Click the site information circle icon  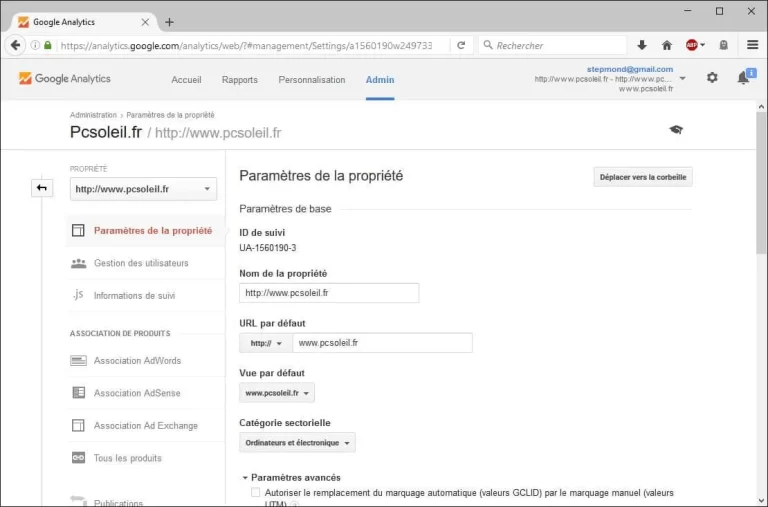35,45
